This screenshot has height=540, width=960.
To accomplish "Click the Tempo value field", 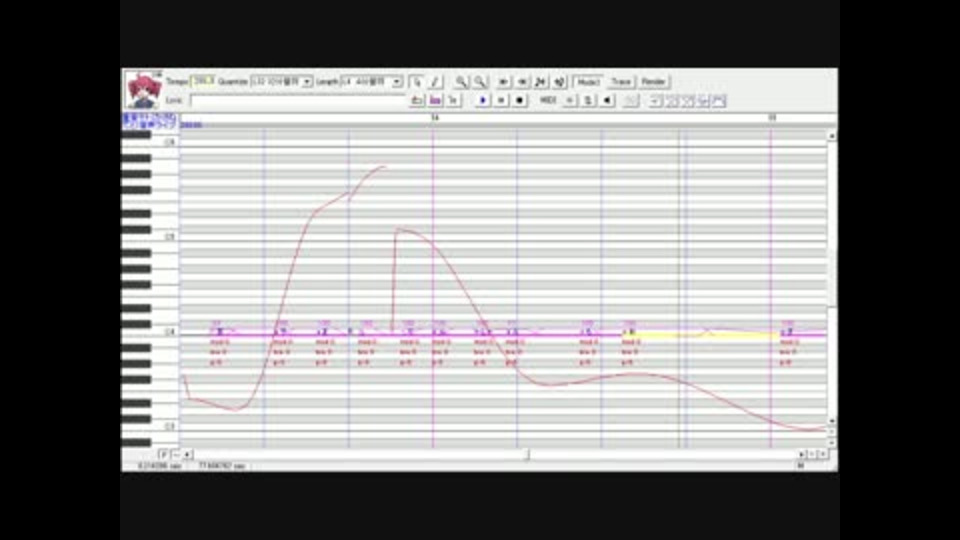I will coord(203,81).
